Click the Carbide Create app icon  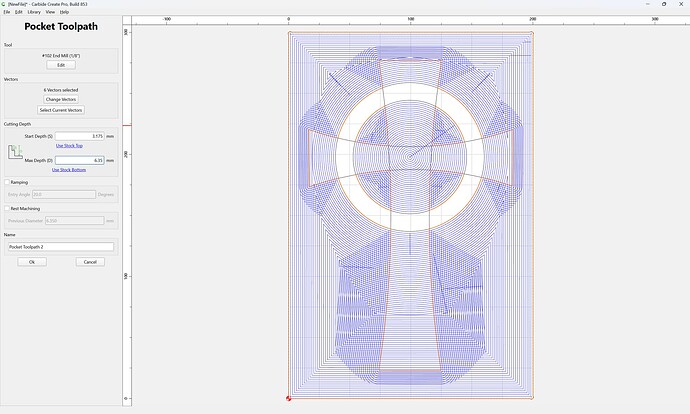click(3, 4)
